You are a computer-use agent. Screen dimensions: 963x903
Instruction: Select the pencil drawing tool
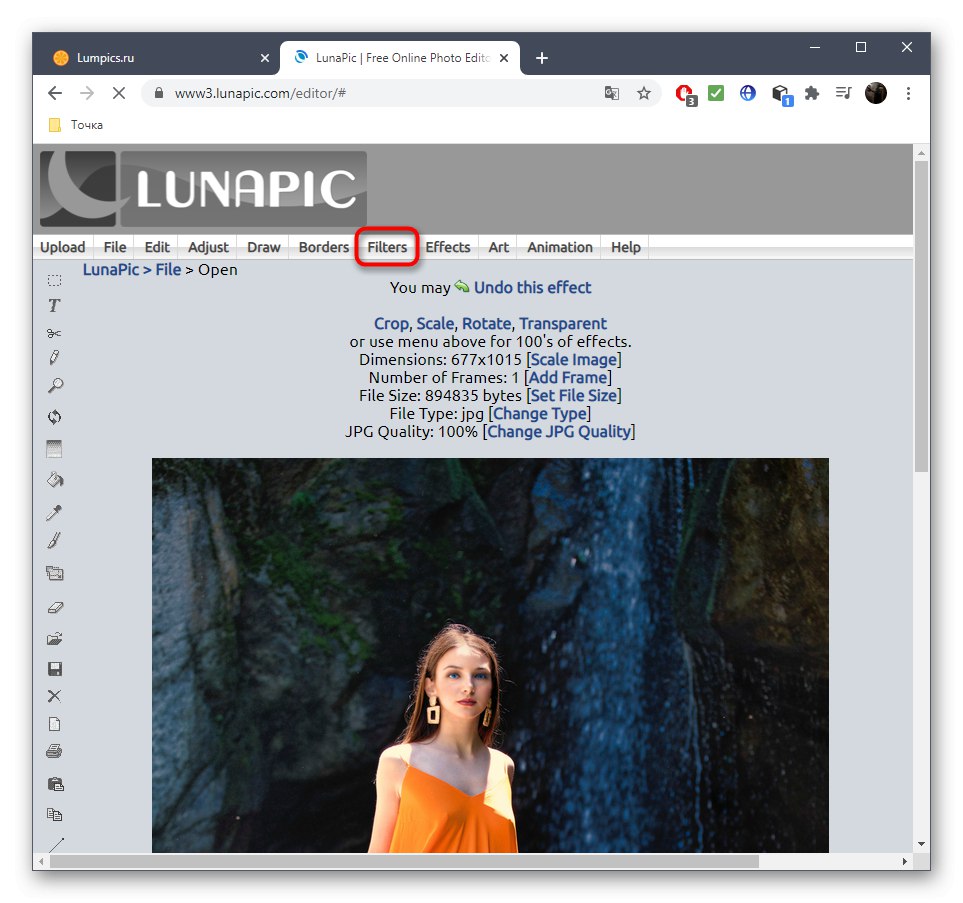(54, 358)
